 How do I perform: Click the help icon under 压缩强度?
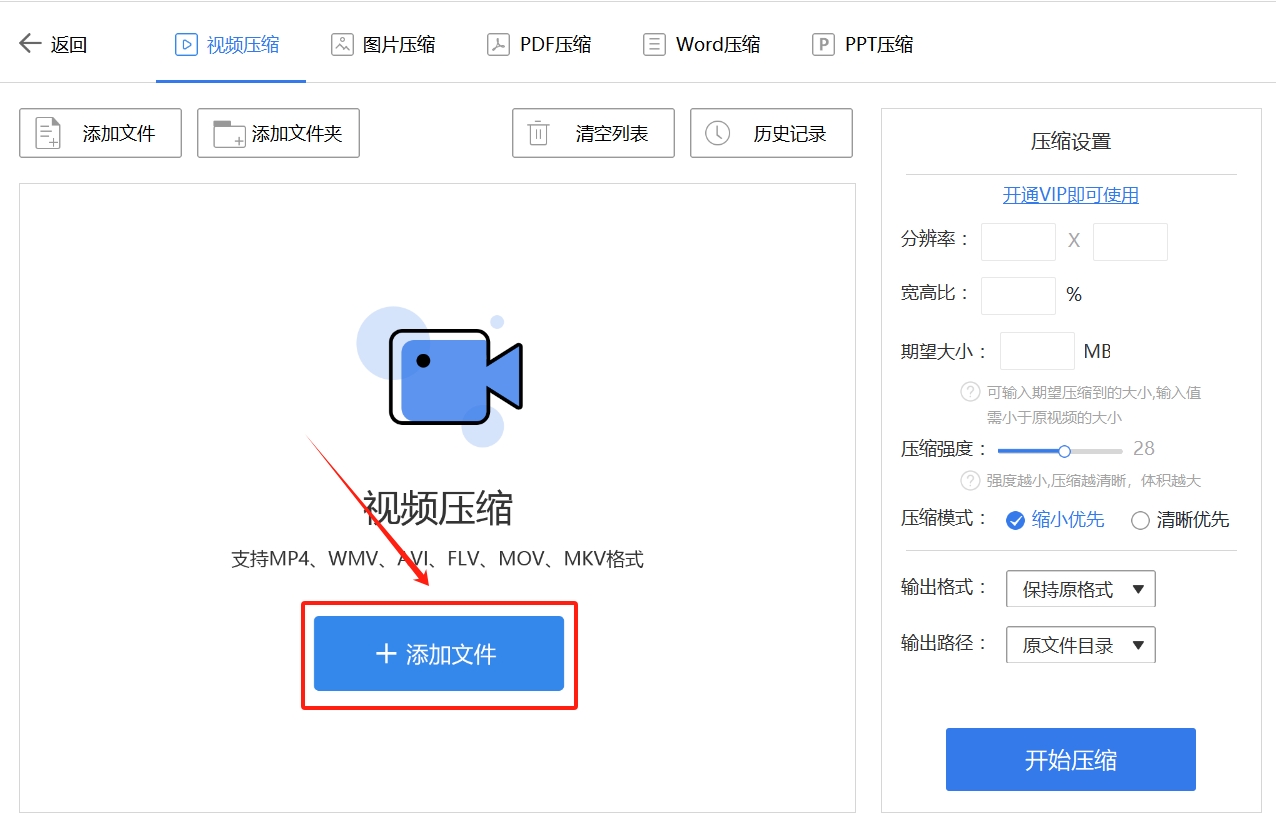pos(970,480)
